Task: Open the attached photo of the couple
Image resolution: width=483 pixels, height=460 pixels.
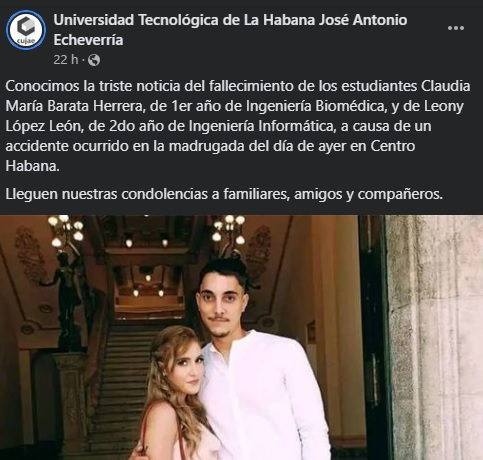Action: 241,337
